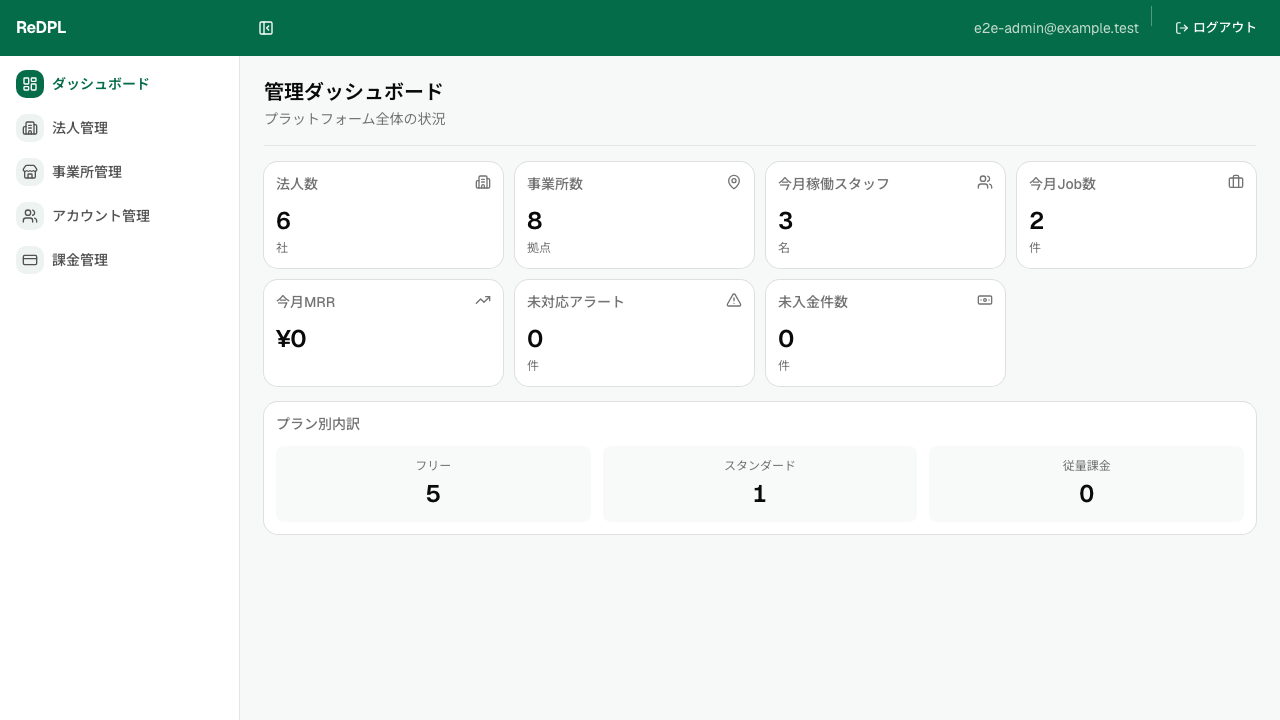
Task: Click the people icon on 今月稼働スタッフ card
Action: [985, 182]
